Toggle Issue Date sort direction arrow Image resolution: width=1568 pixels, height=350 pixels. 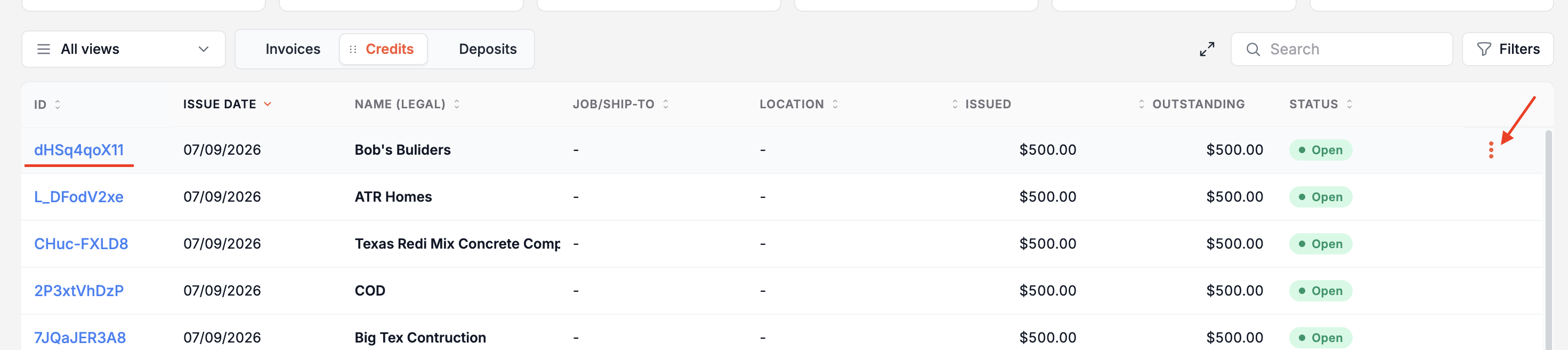(267, 104)
